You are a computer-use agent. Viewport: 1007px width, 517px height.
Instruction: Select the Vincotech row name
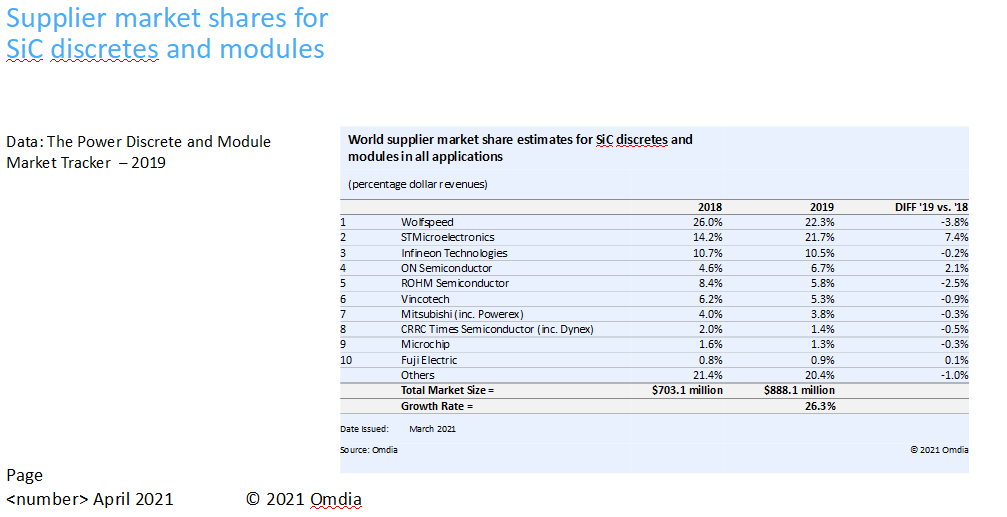click(x=427, y=298)
